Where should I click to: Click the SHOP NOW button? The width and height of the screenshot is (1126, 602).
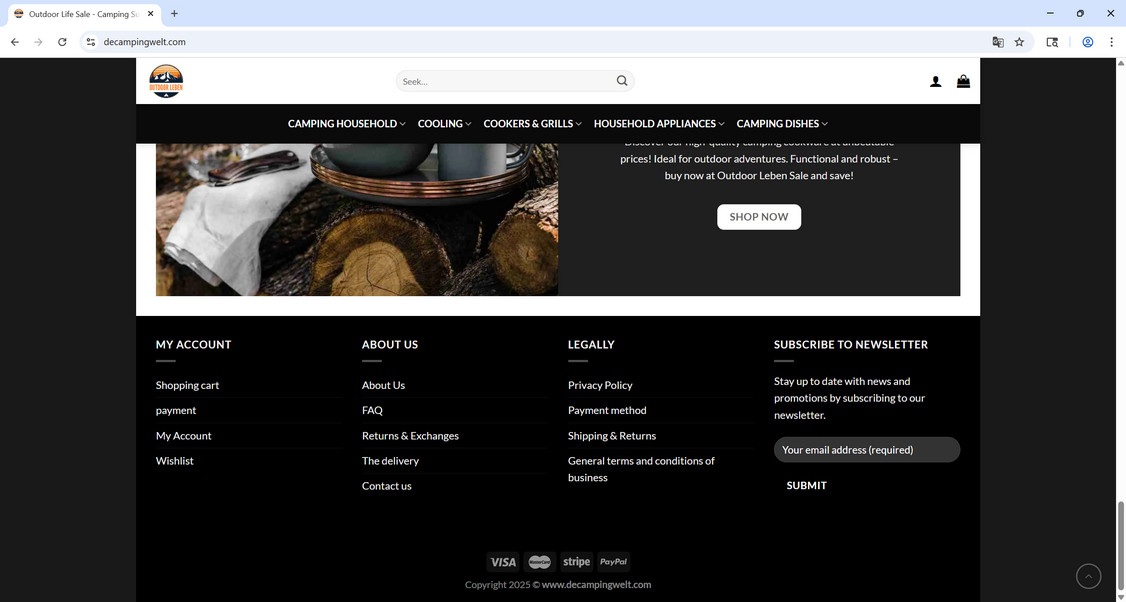tap(759, 216)
